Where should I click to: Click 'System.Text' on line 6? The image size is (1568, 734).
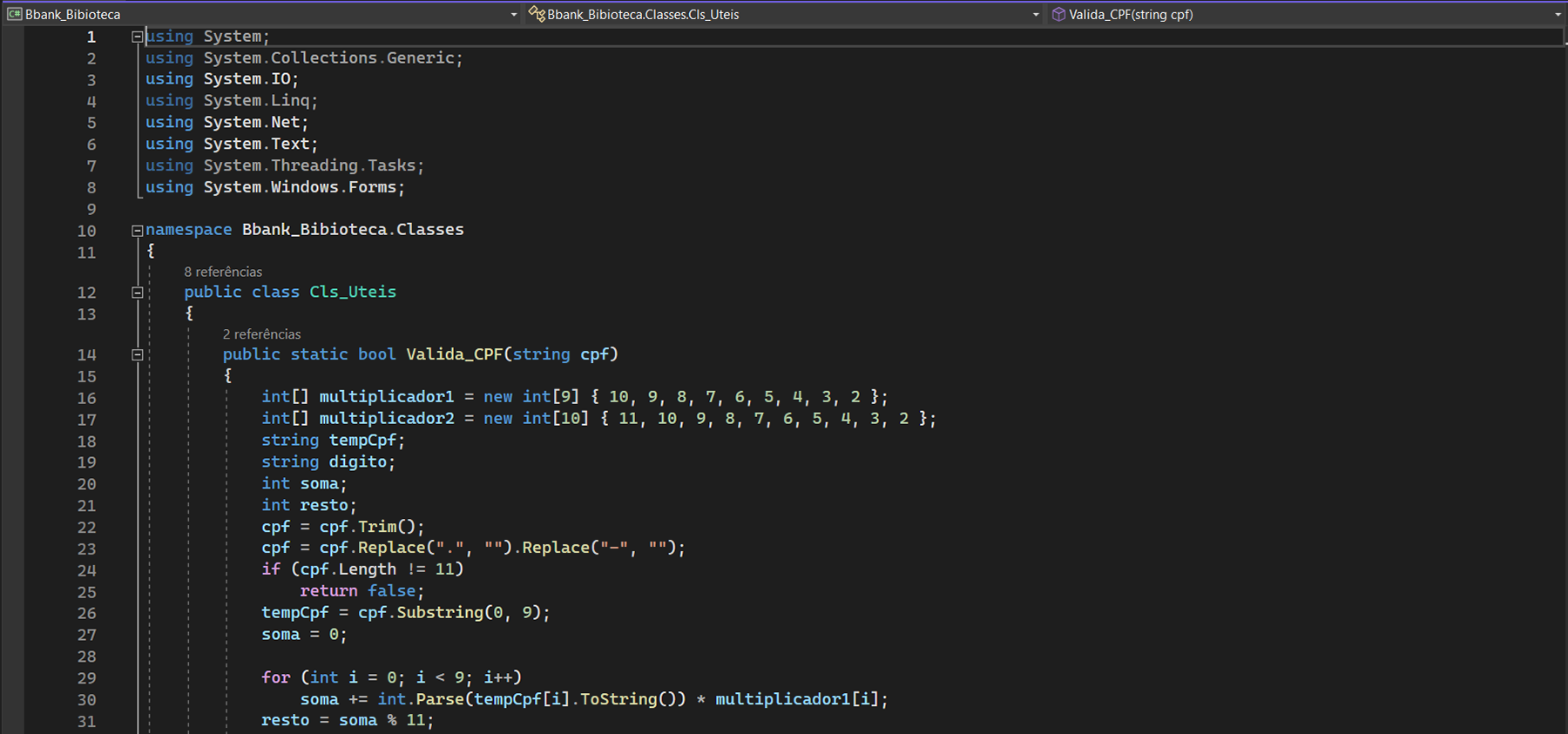click(256, 144)
